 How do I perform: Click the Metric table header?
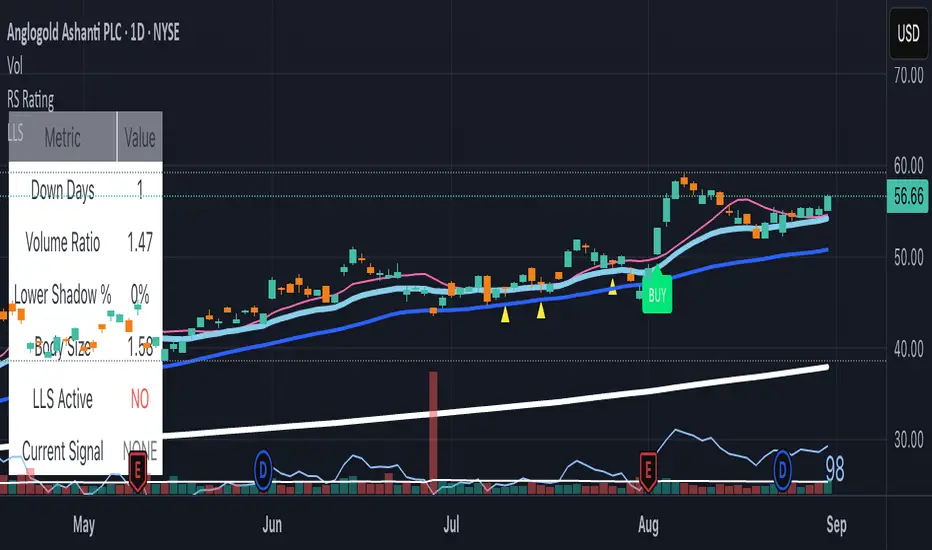[62, 137]
